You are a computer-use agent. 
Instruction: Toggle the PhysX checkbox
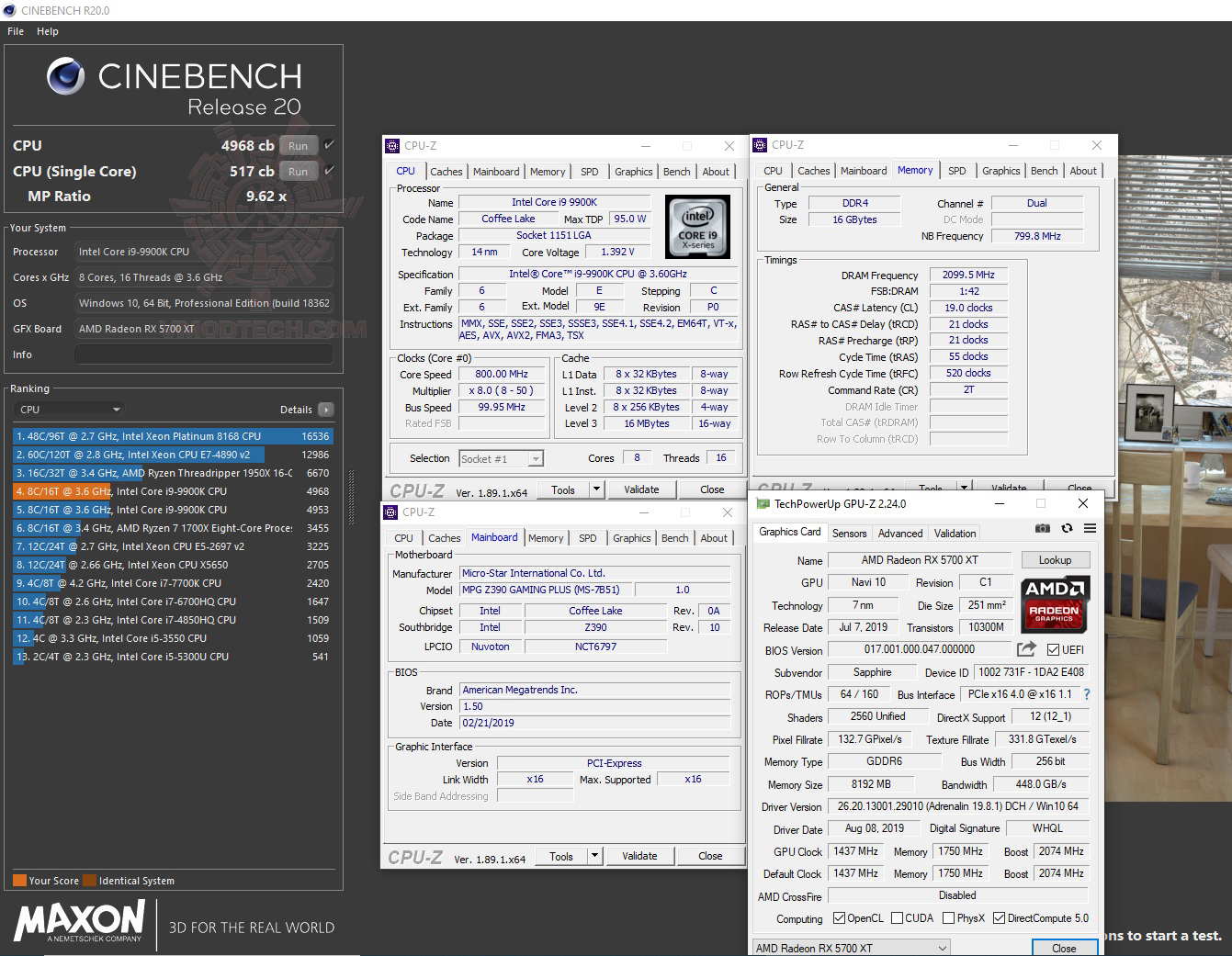tap(948, 918)
